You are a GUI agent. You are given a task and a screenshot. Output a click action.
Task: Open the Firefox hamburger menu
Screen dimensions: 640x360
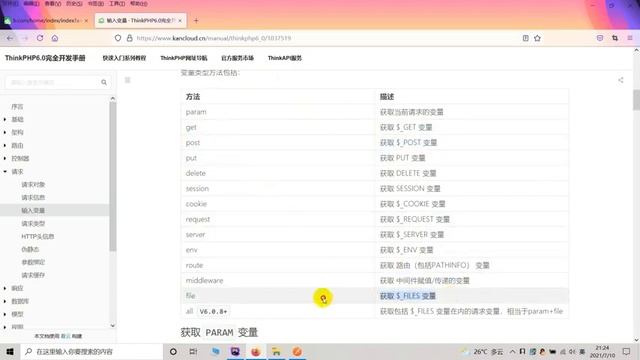630,38
